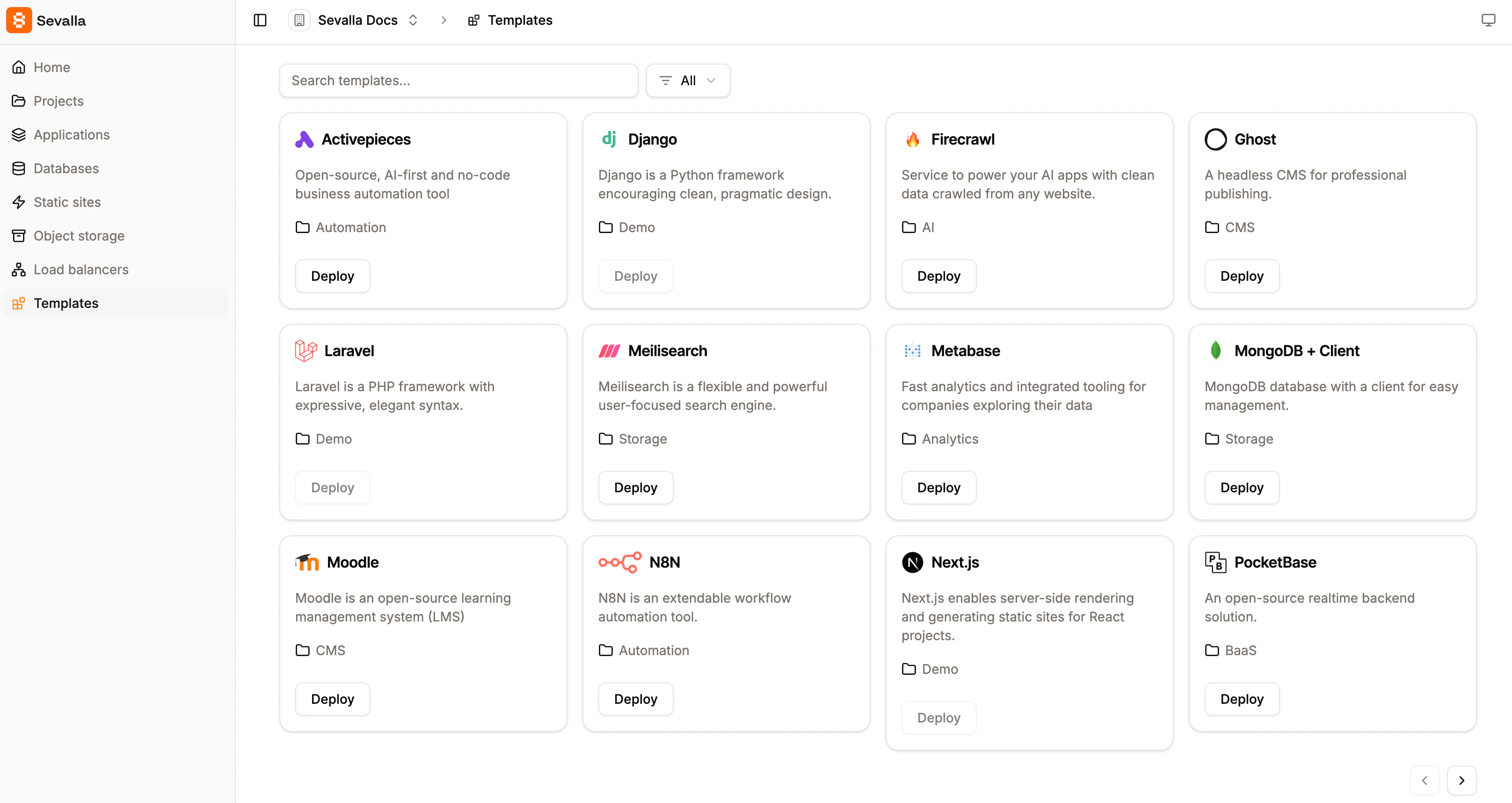This screenshot has width=1512, height=803.
Task: Click the Demo category on Laravel card
Action: [334, 439]
